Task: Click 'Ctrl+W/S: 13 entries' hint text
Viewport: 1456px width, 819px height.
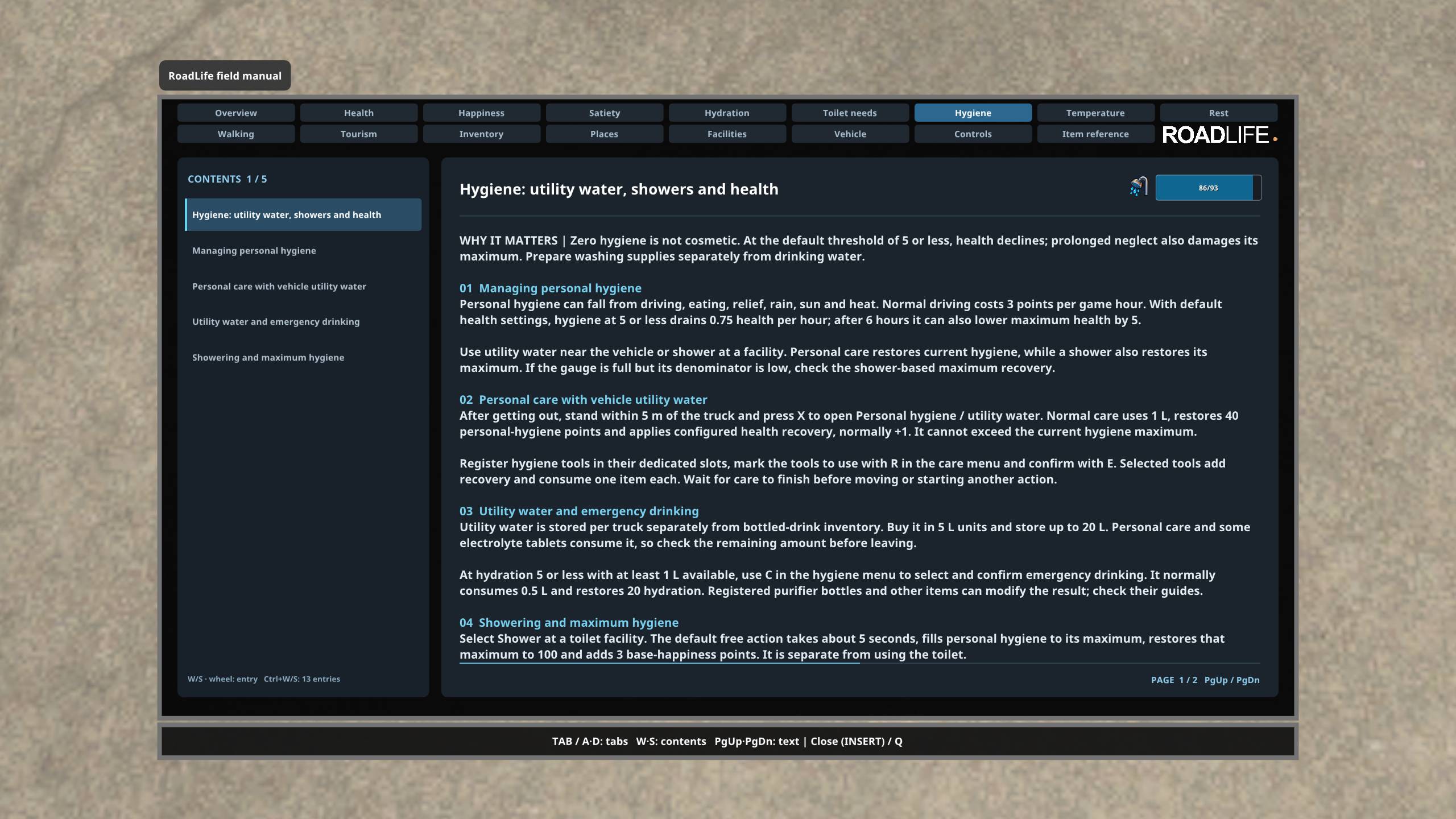Action: (x=301, y=679)
